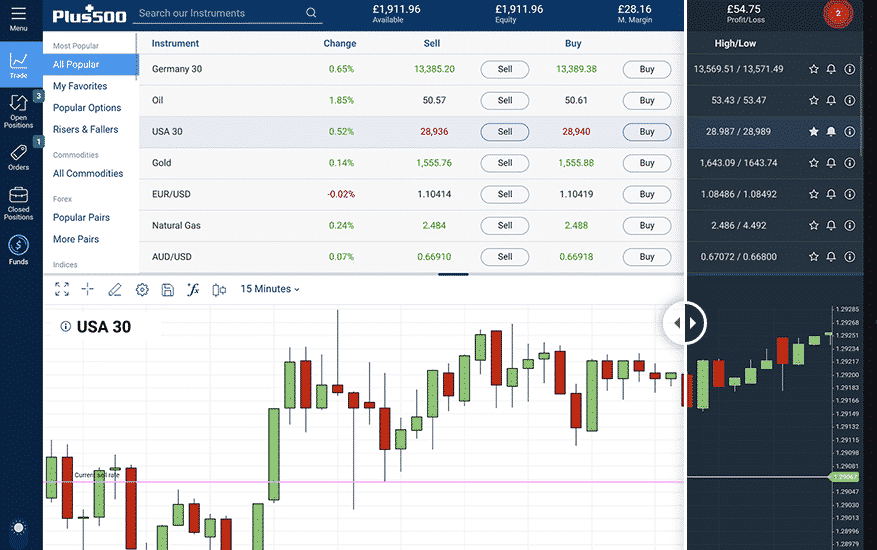Click the red notifications badge
This screenshot has height=550, width=877.
838,13
